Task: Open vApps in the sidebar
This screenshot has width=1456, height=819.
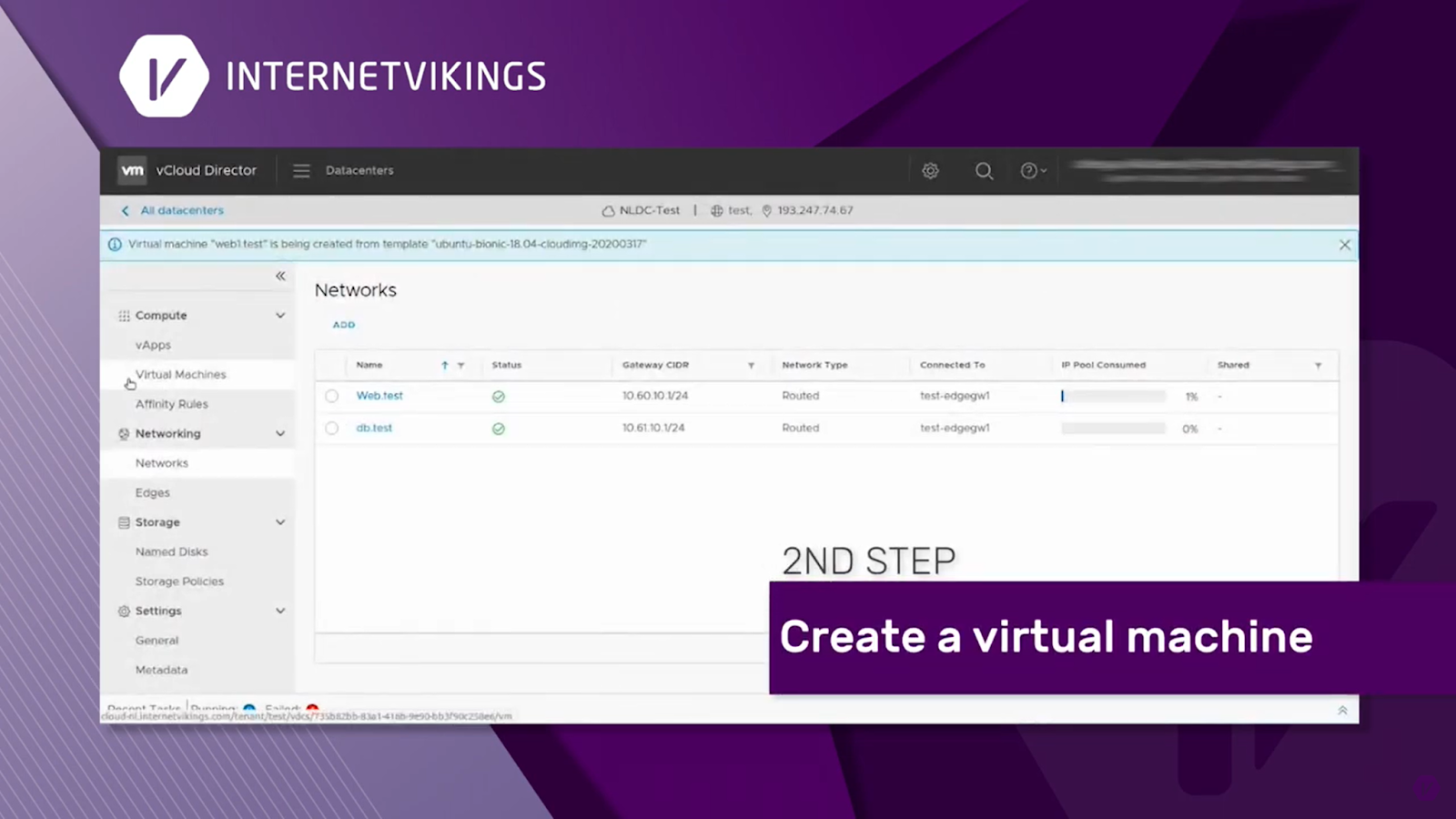Action: pyautogui.click(x=153, y=345)
